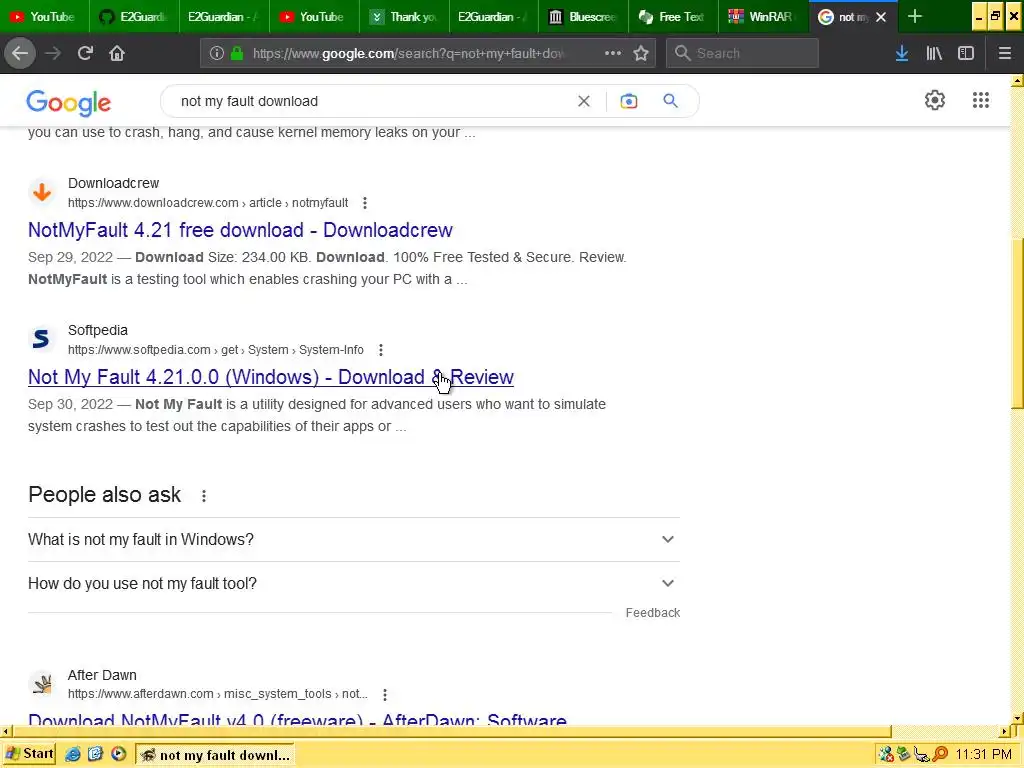Launch Internet Explorer from quick launch
The width and height of the screenshot is (1024, 768).
point(72,754)
